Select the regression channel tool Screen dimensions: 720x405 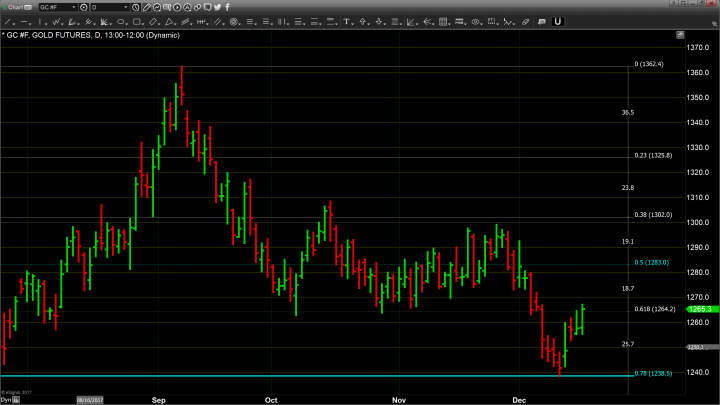click(x=186, y=22)
